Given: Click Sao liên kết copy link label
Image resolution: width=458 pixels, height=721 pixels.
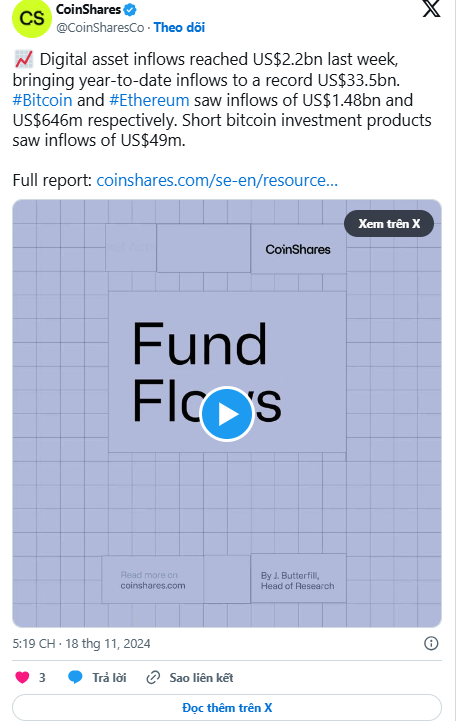Looking at the screenshot, I should coord(201,678).
